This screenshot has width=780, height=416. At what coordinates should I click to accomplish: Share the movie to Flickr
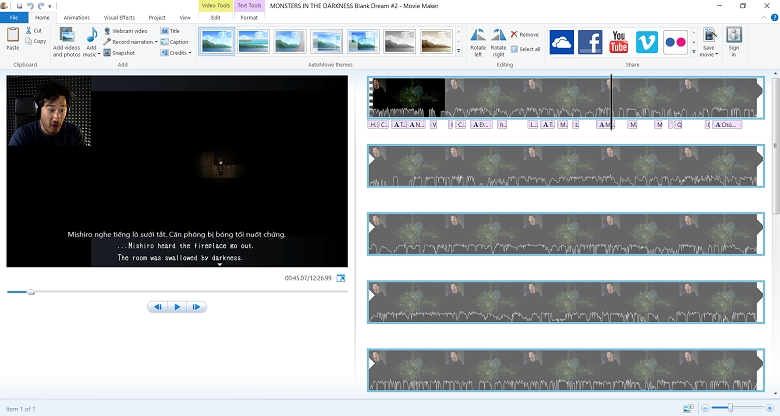(x=675, y=42)
